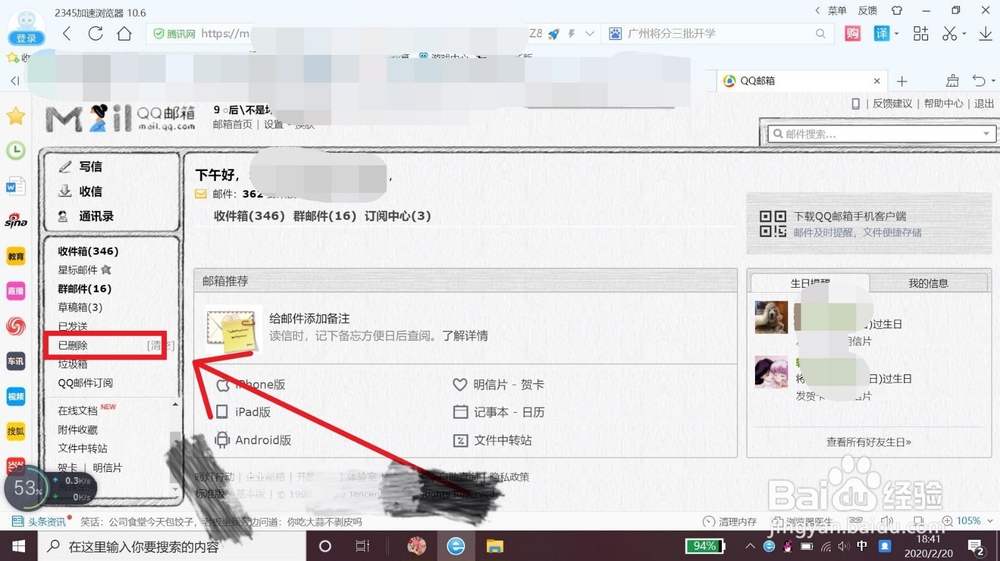Open 在线文档 in sidebar
Viewport: 1000px width, 561px height.
pos(78,411)
